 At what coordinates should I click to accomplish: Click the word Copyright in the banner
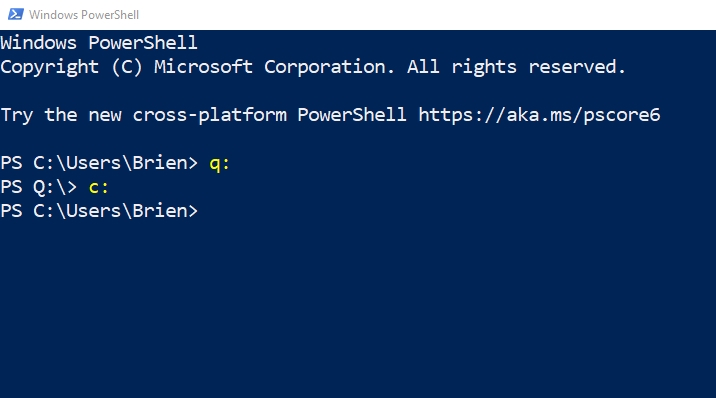point(49,68)
